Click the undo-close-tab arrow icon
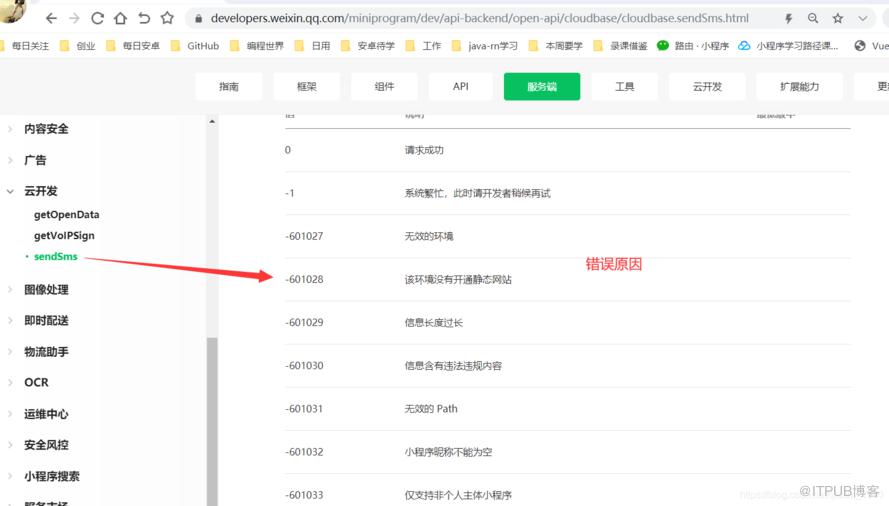The image size is (889, 506). [x=144, y=19]
